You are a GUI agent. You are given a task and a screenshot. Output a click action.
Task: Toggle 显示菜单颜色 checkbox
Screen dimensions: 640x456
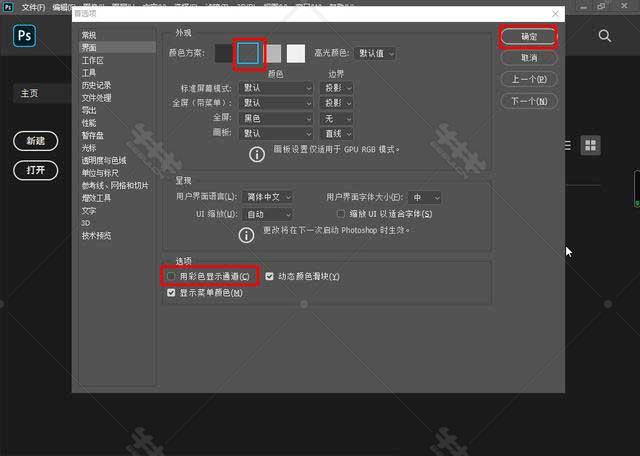click(x=171, y=293)
